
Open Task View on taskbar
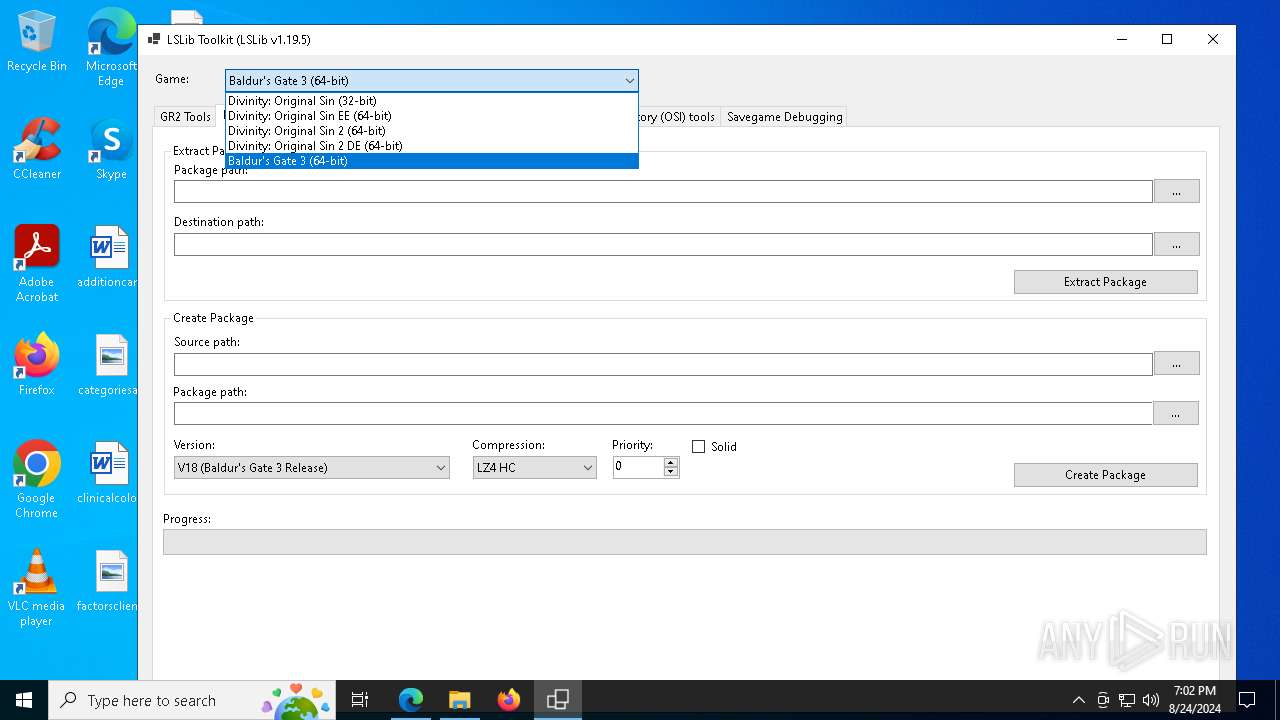coord(360,700)
